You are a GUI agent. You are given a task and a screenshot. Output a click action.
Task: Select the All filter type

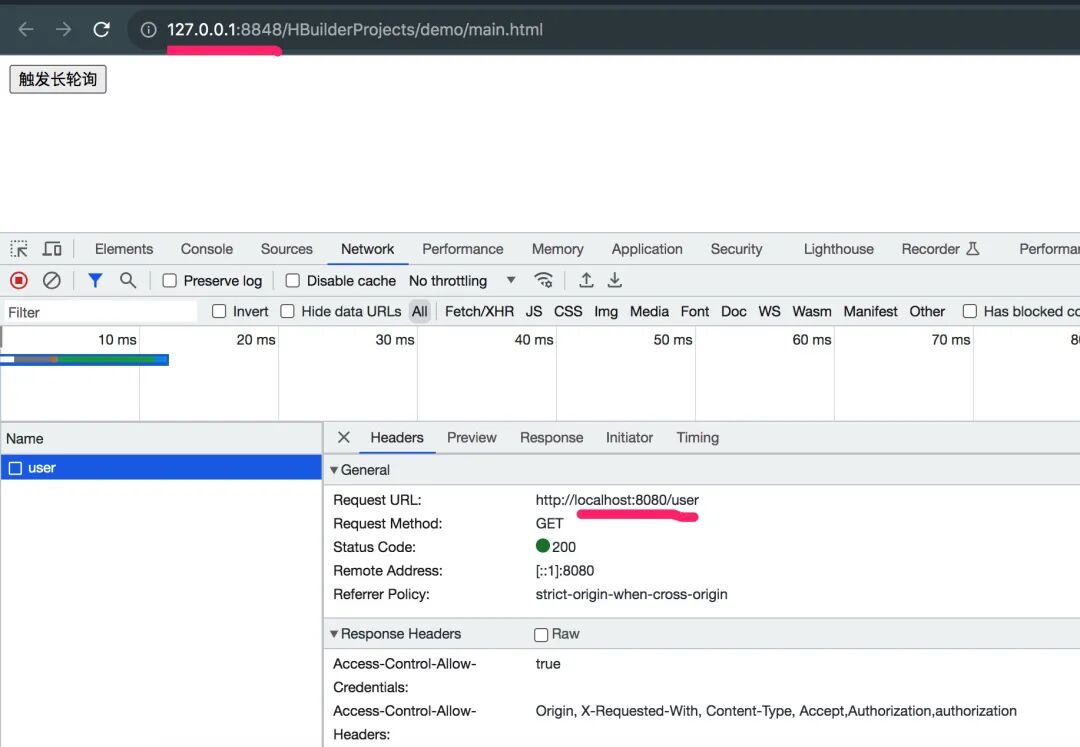[x=419, y=311]
